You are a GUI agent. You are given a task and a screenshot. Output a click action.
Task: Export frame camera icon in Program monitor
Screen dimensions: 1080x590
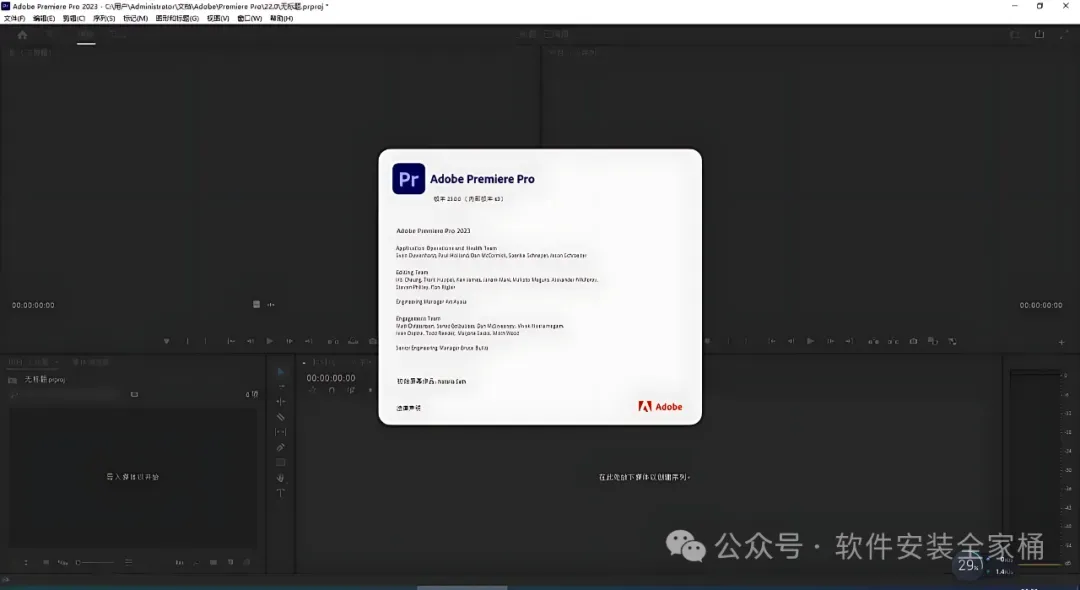[x=913, y=341]
